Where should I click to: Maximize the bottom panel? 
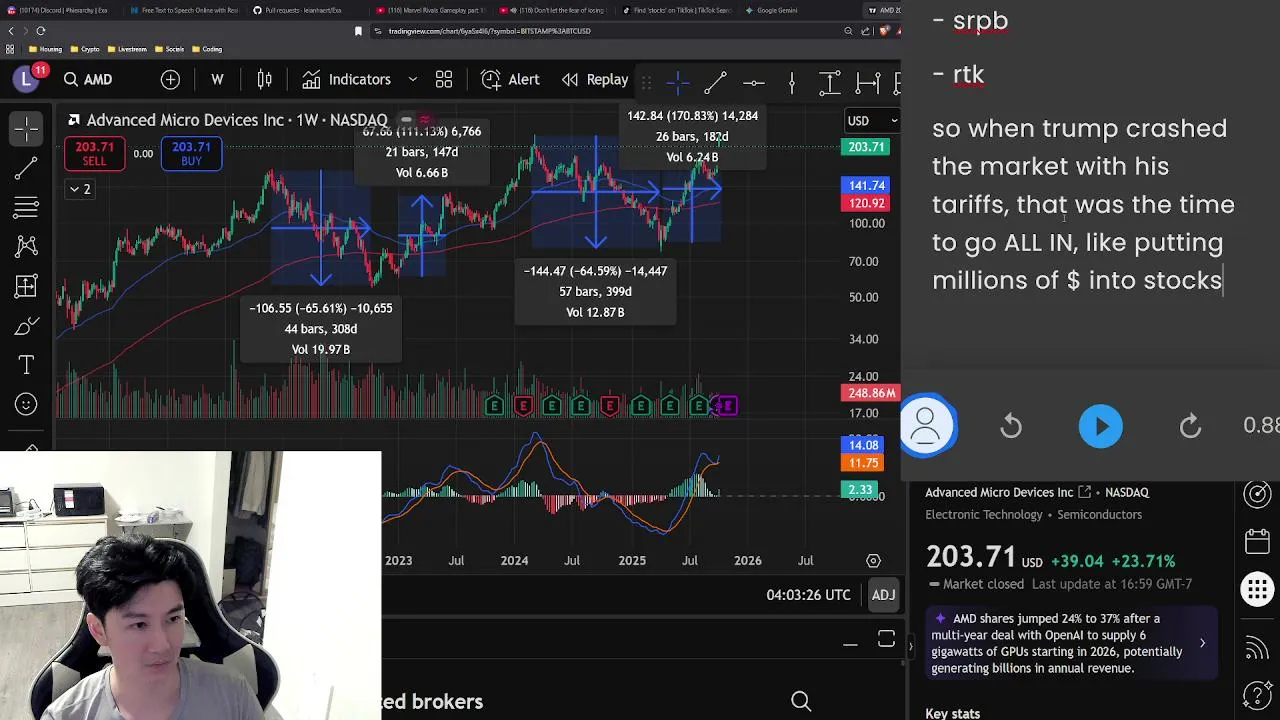coord(886,639)
